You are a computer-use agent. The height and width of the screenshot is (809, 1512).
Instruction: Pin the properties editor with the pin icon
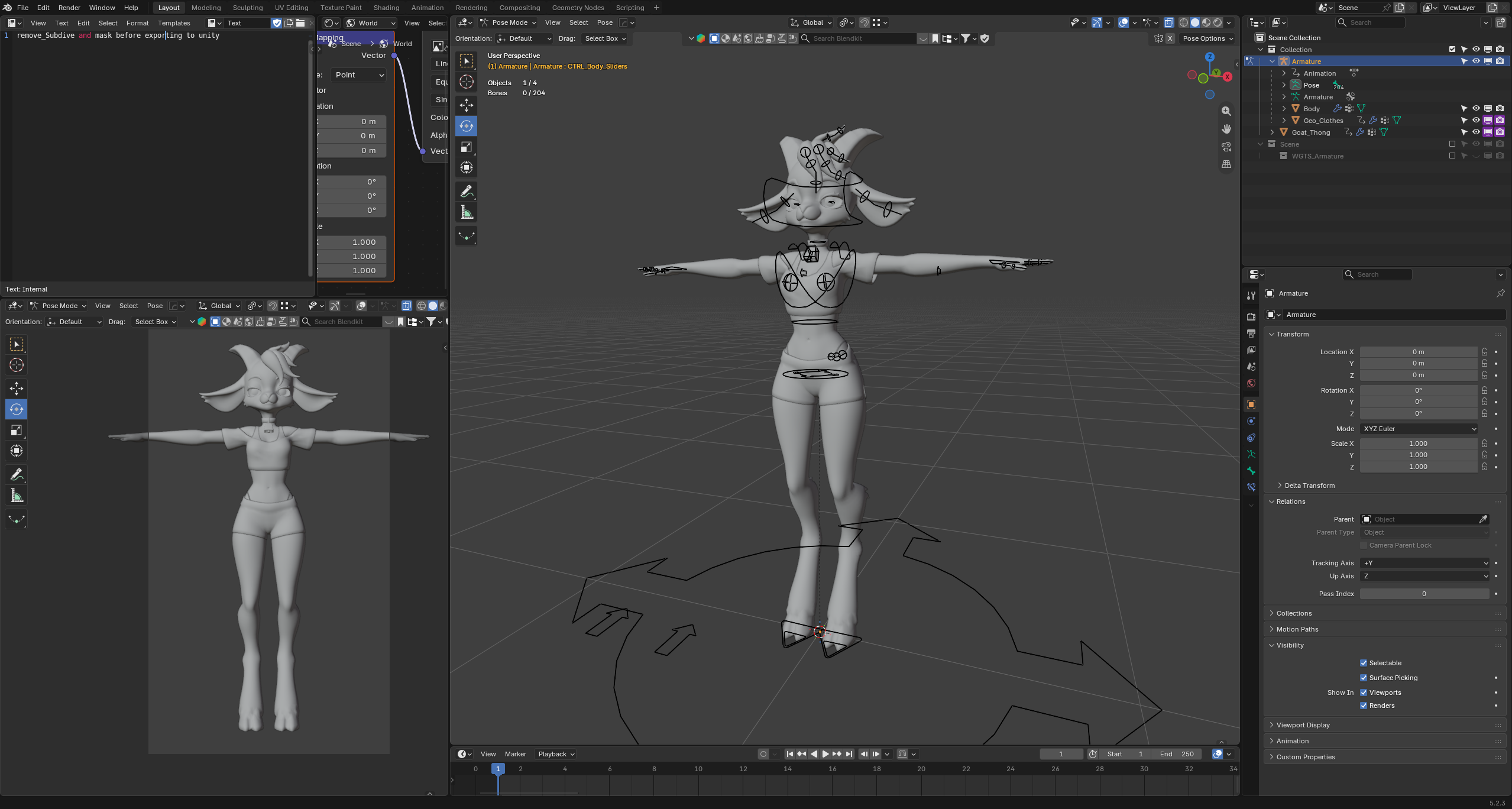1500,293
